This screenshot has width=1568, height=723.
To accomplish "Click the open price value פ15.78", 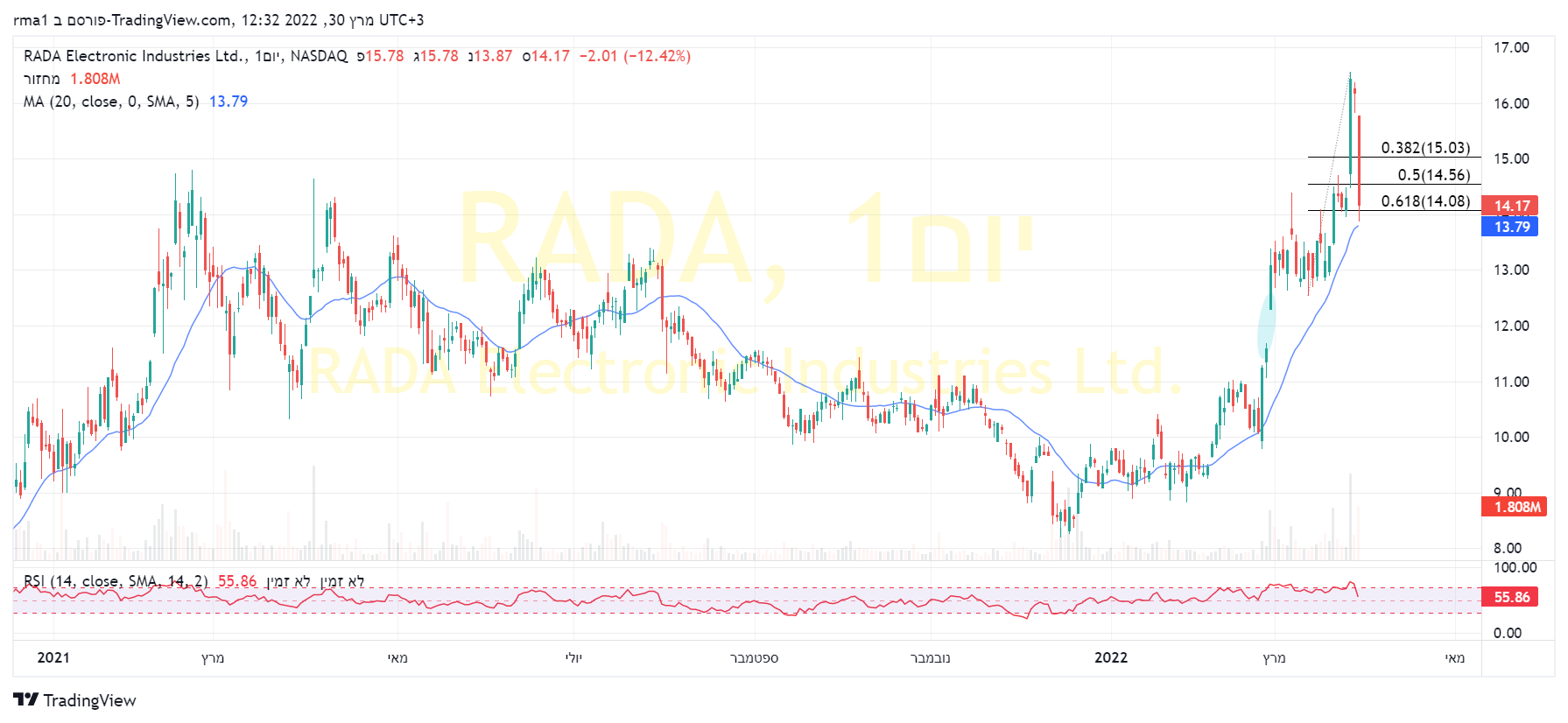I will 380,56.
